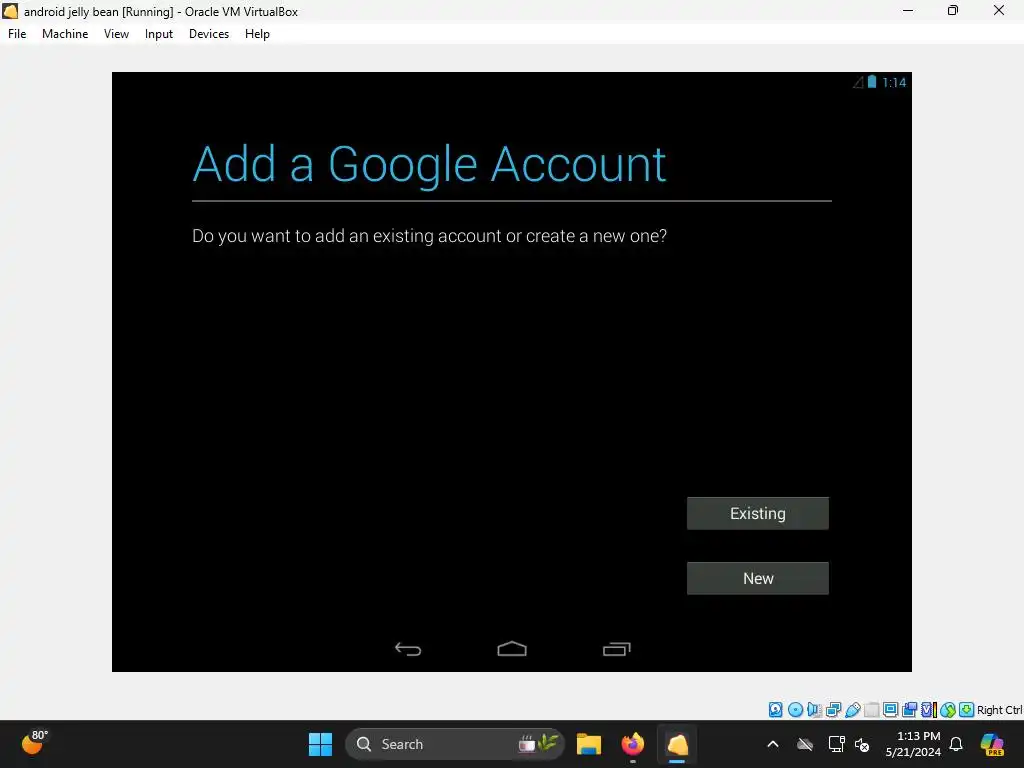Click the USB devices status icon

[x=852, y=710]
